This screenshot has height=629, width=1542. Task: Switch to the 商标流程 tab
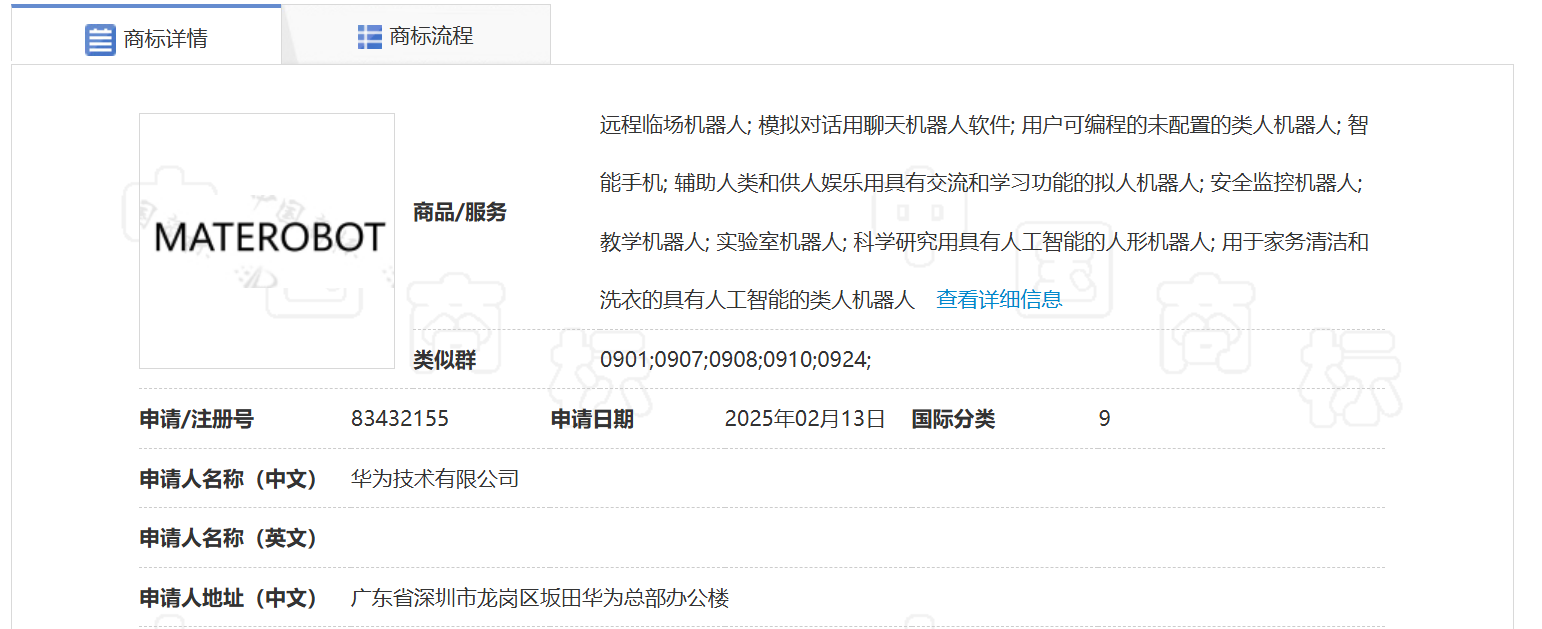[416, 36]
